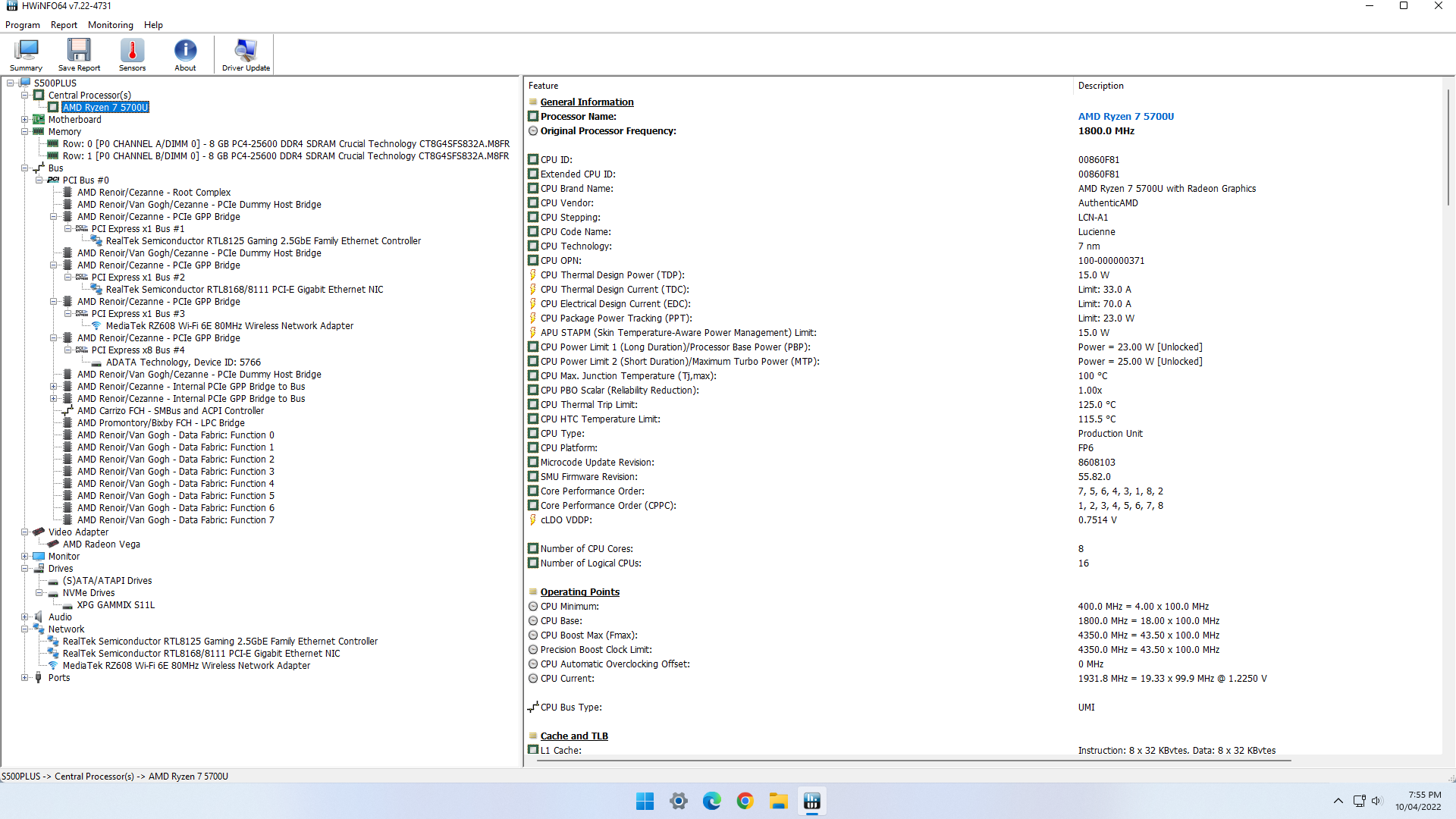Collapse the Memory node
Viewport: 1456px width, 819px height.
pos(25,132)
